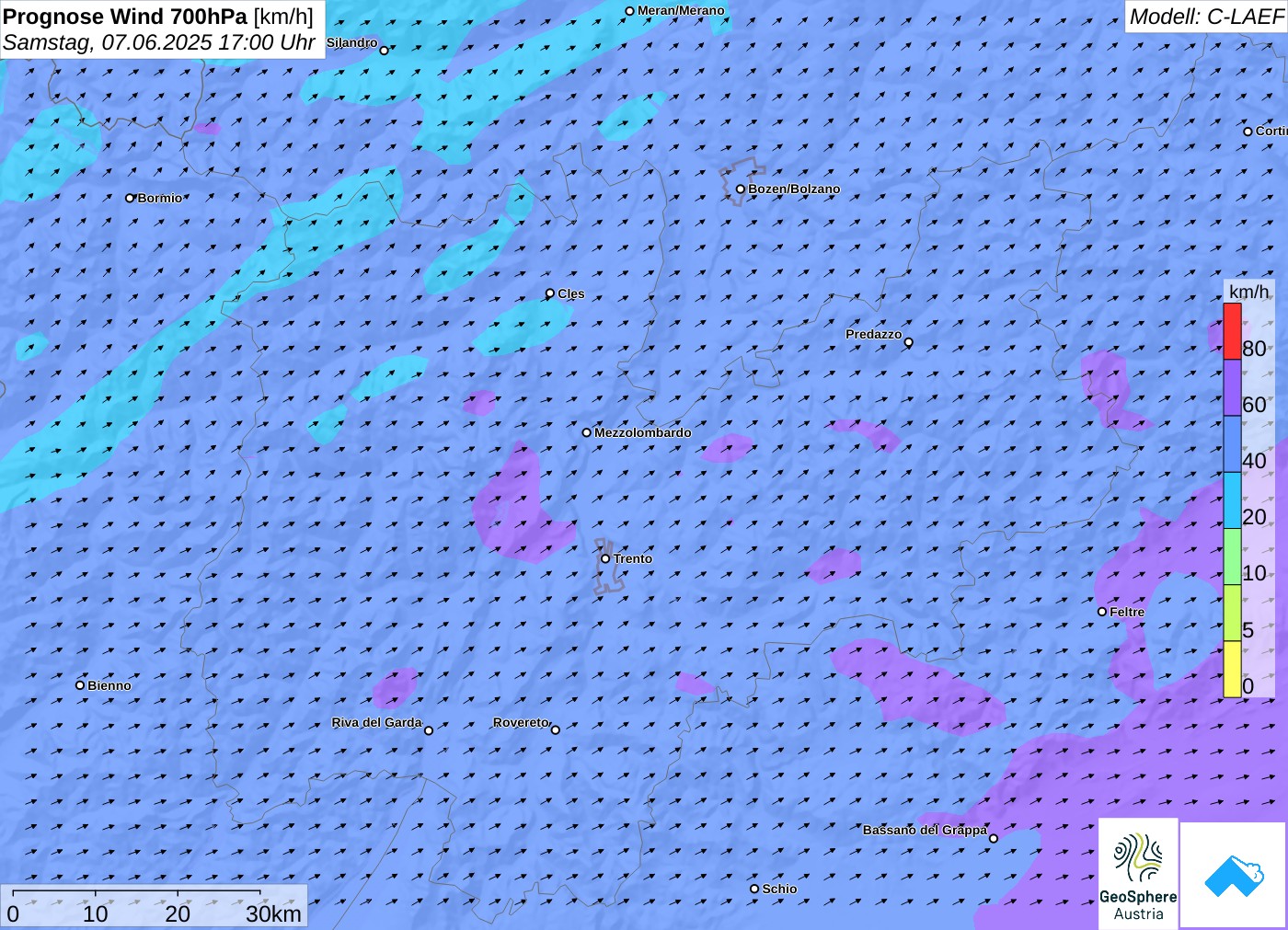Click the blue 40 km/h legend swatch
Screen dimensions: 1288x930
[1232, 444]
